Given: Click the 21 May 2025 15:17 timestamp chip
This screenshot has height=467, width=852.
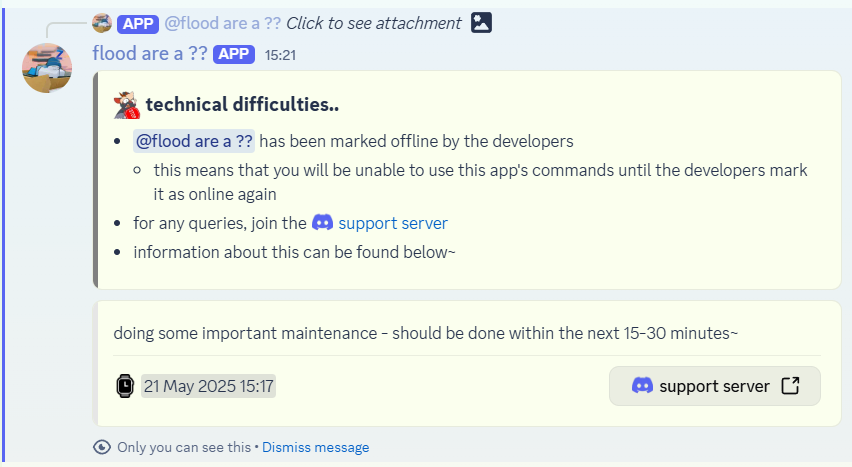Looking at the screenshot, I should (209, 386).
